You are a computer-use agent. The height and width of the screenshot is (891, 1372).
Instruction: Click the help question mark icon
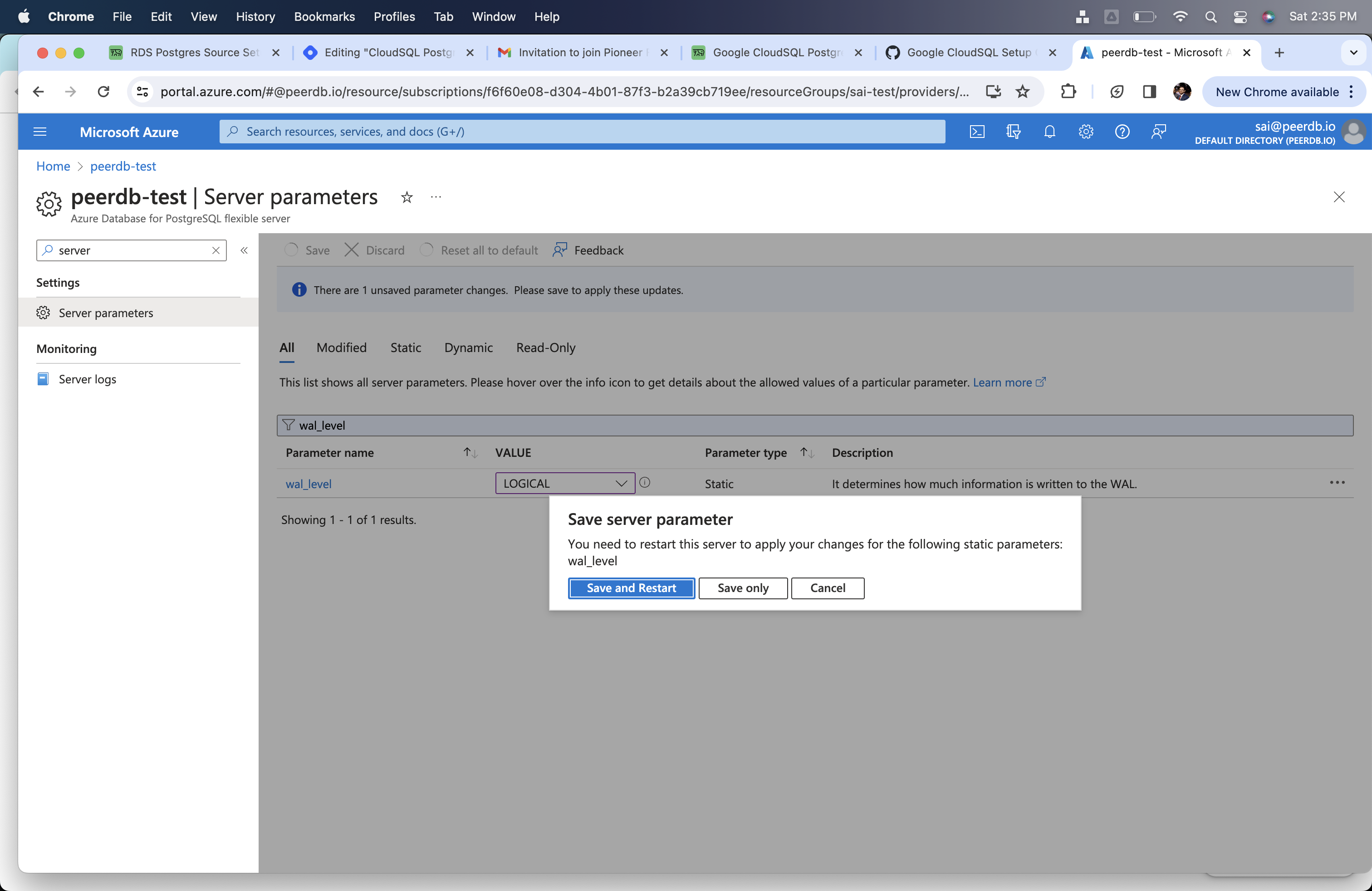1122,131
